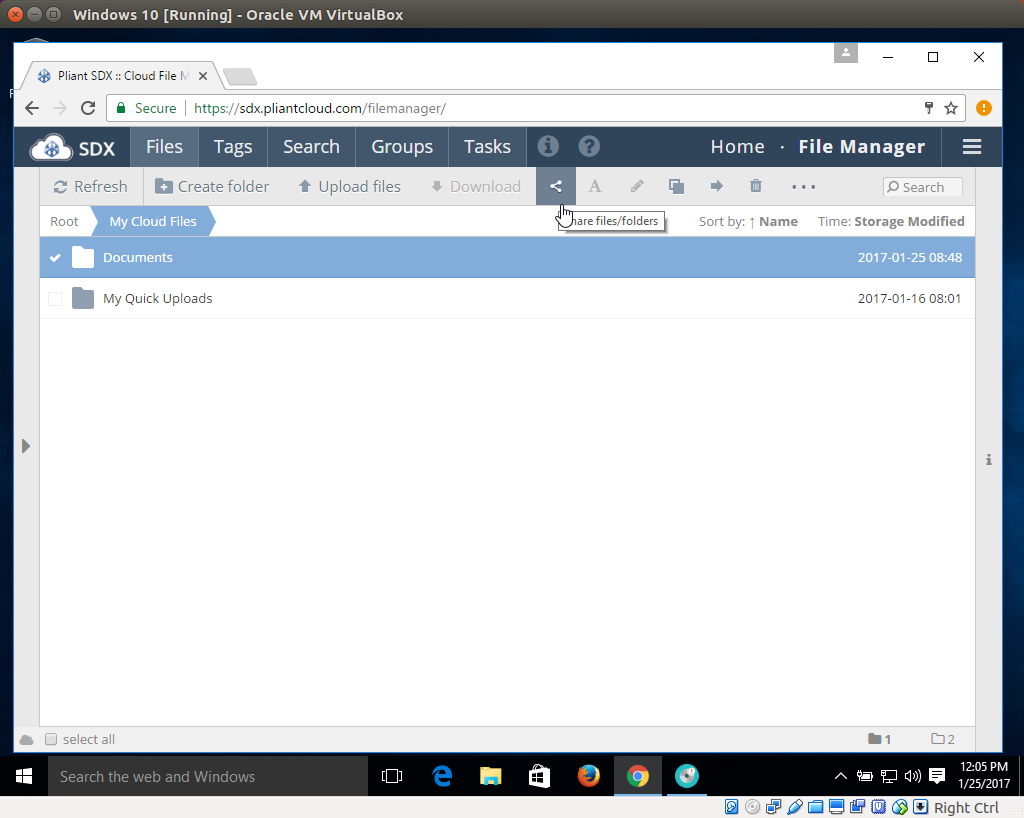
Task: Click the trash delete icon
Action: point(756,186)
